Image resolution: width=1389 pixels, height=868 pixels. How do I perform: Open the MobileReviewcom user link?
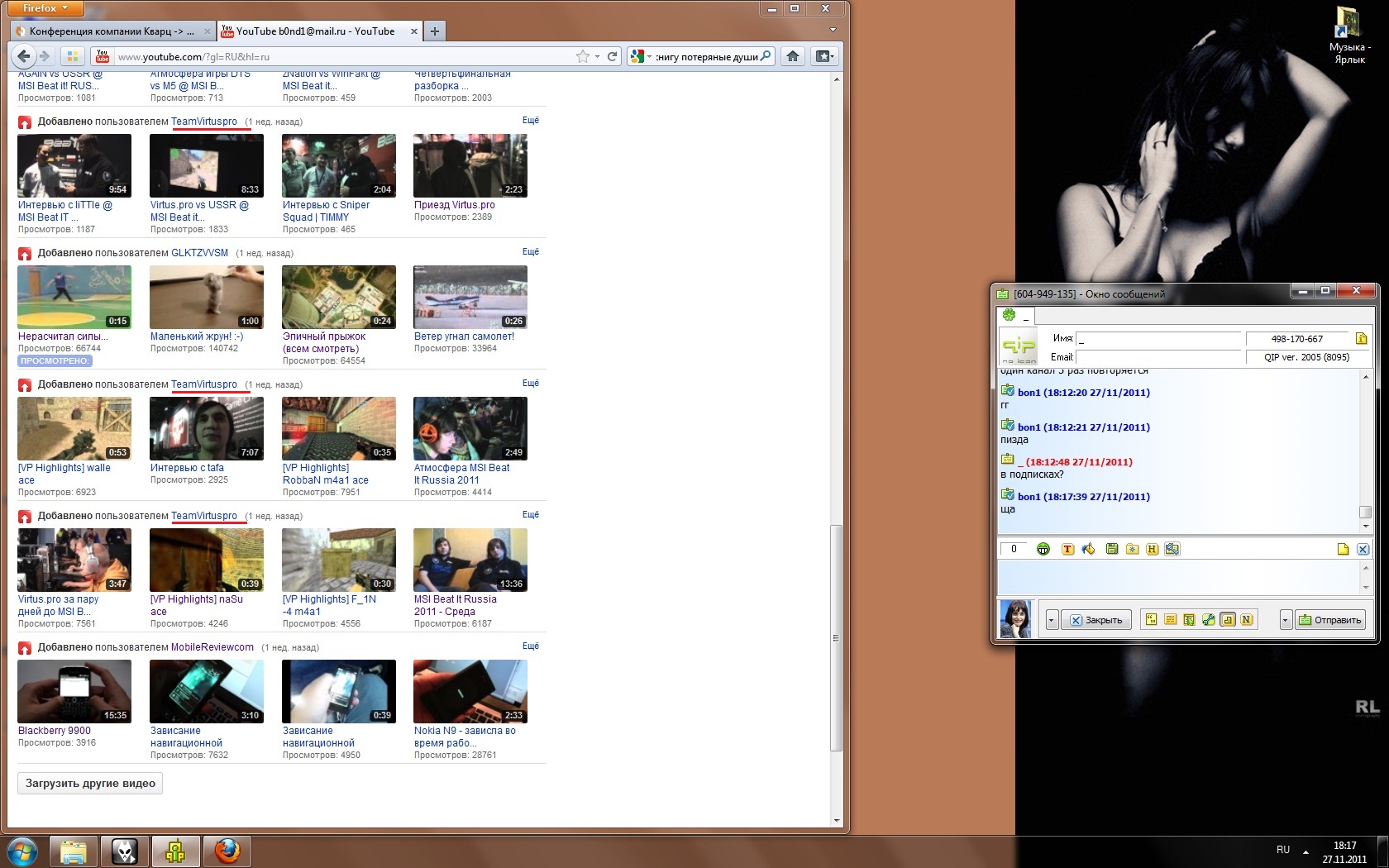pyautogui.click(x=212, y=647)
